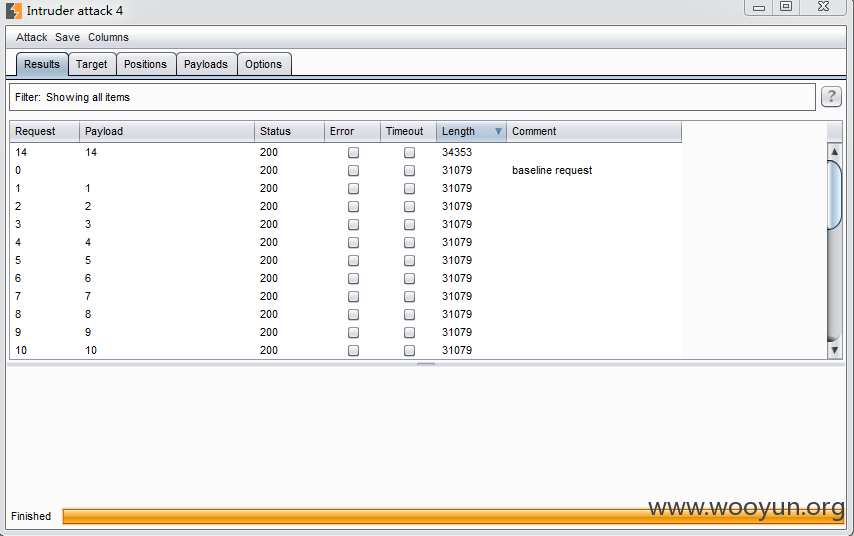This screenshot has height=536, width=854.
Task: Click the results table vertical scrollbar thumb
Action: click(x=834, y=195)
